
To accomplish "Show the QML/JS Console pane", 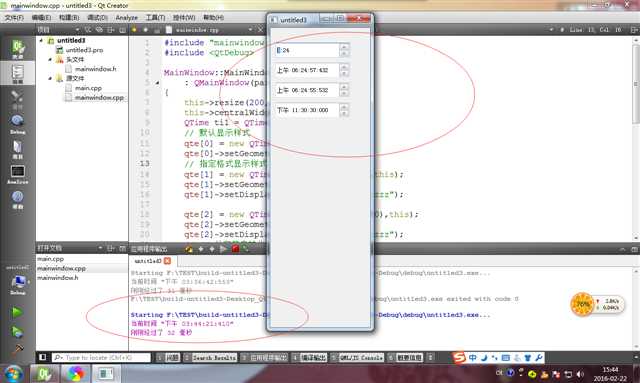I will pos(357,358).
